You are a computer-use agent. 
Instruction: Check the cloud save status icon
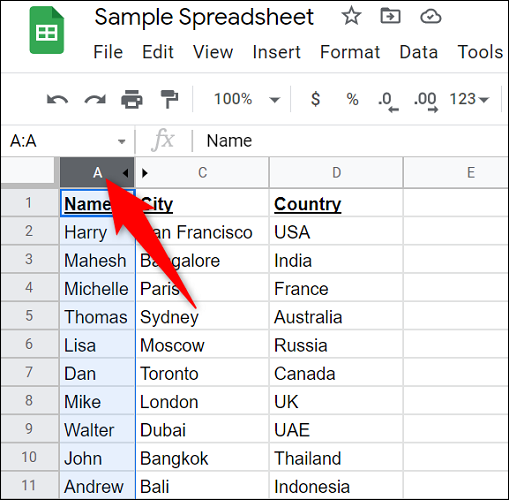tap(431, 16)
